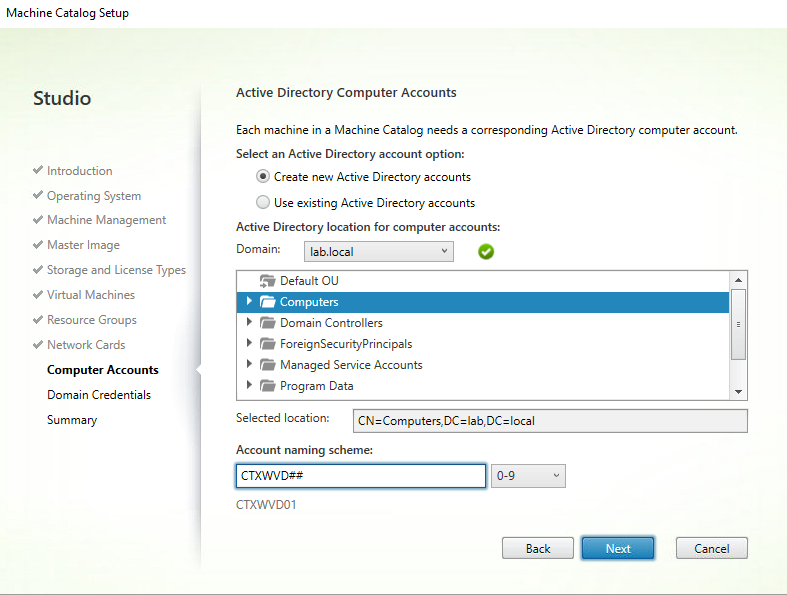
Task: Click the CTXWVD01 example name text
Action: click(266, 505)
